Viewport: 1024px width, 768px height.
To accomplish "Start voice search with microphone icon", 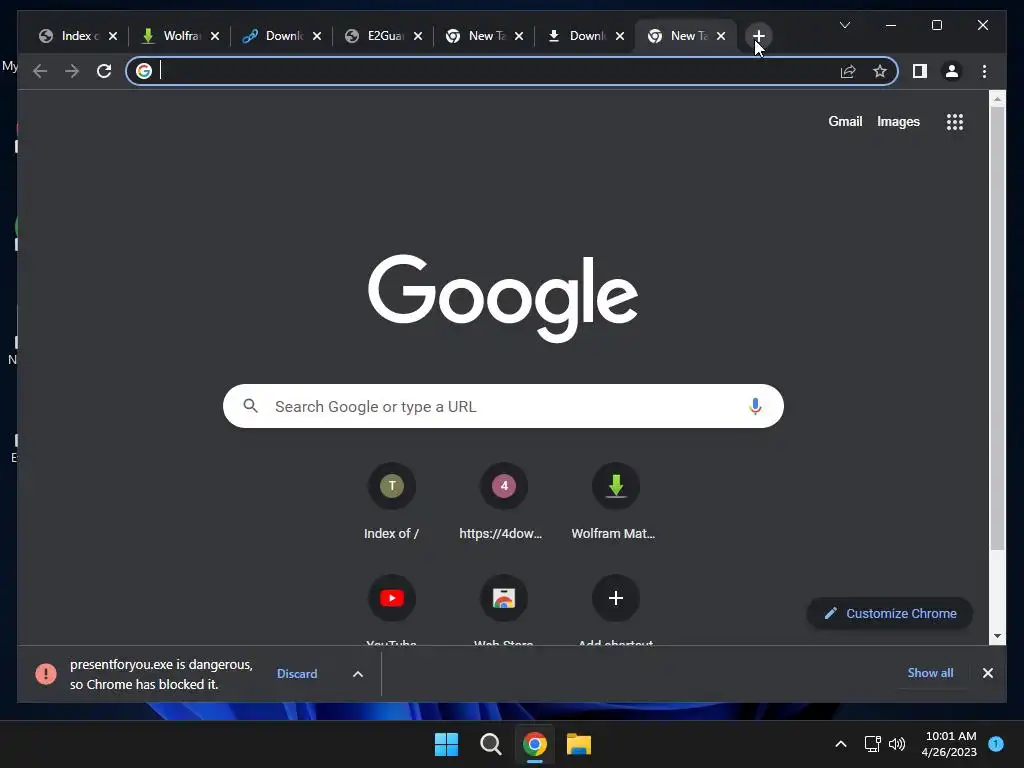I will pos(755,406).
